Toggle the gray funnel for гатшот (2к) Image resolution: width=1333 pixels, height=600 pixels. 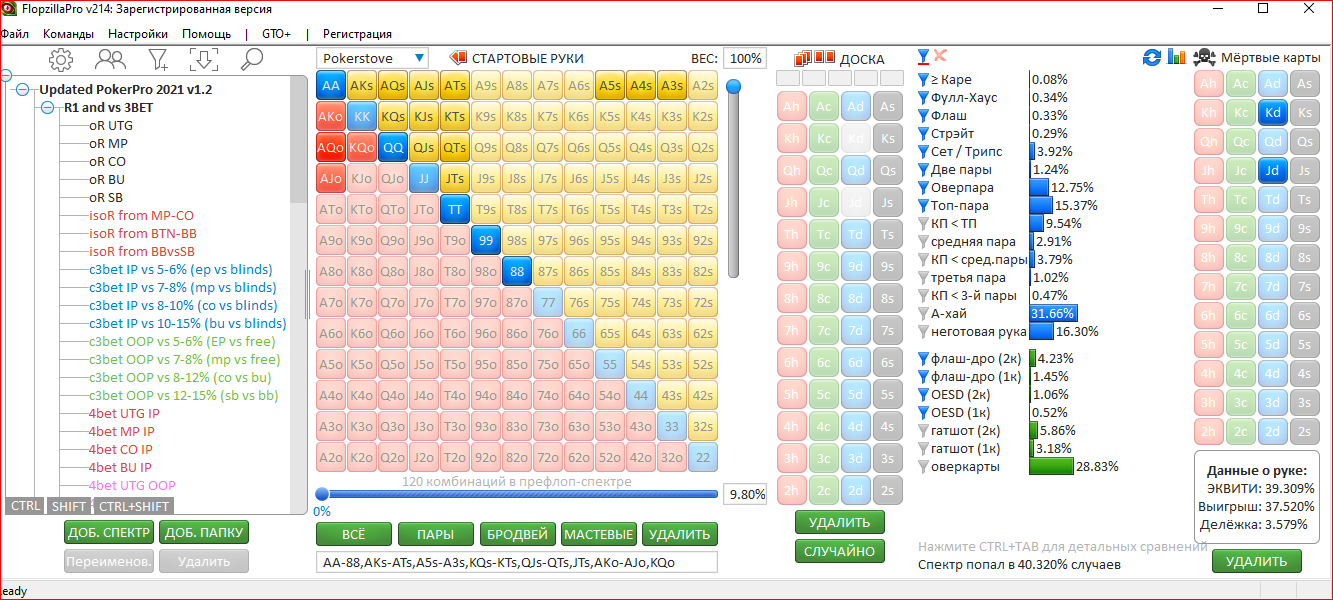tap(923, 430)
